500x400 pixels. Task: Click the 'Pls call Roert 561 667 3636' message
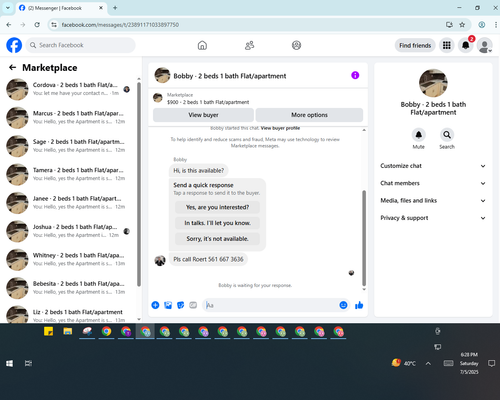tap(208, 259)
